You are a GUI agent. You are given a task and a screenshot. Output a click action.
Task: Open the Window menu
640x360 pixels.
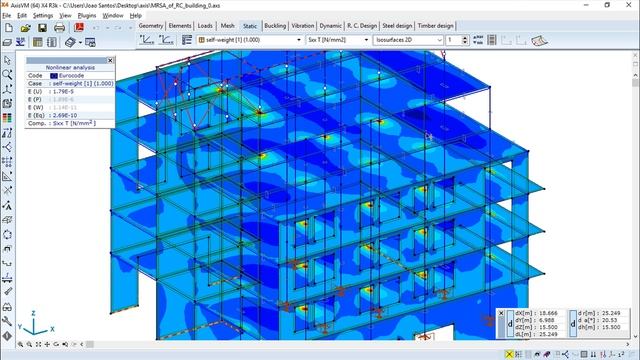coord(113,16)
